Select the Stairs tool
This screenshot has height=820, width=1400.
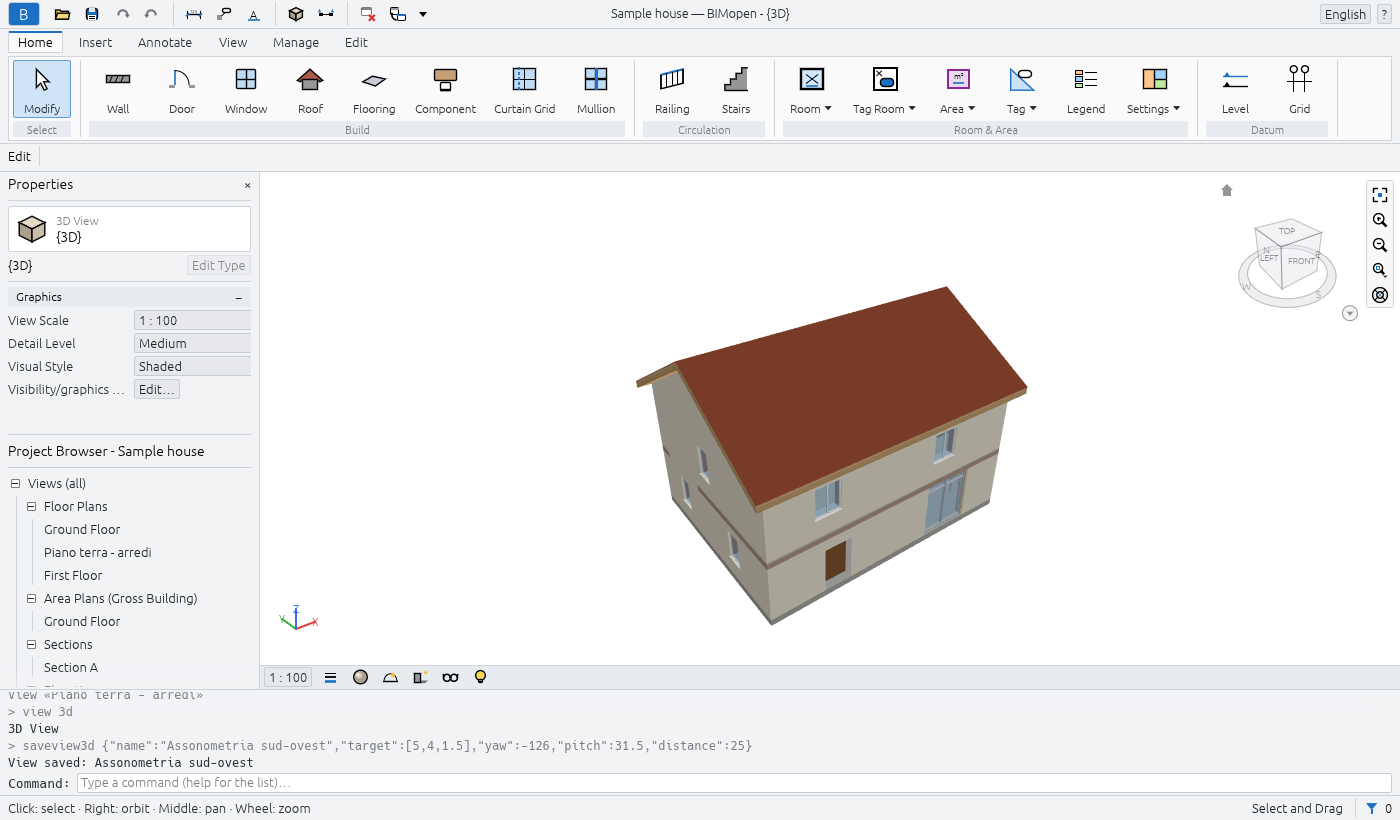736,90
